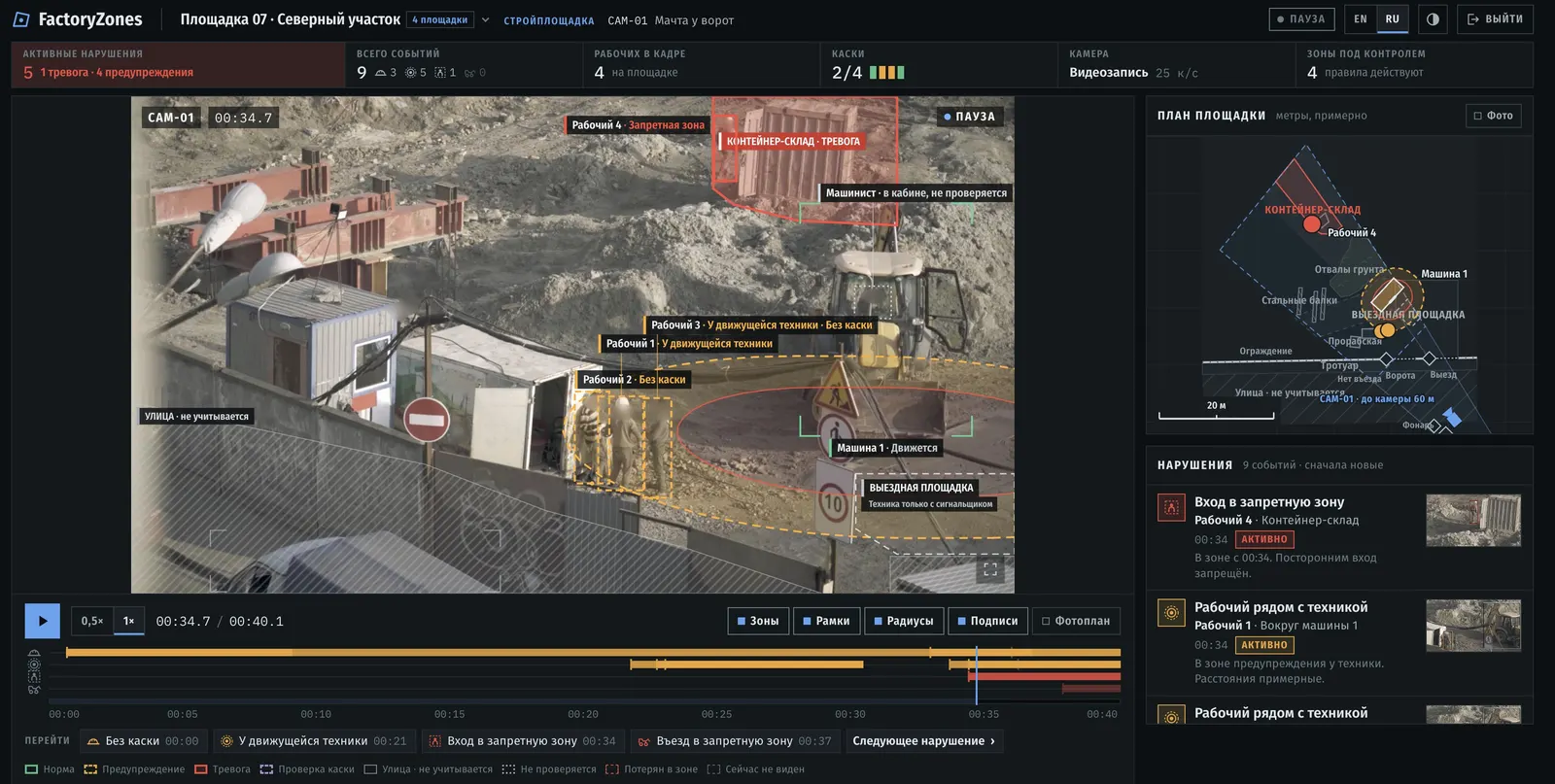Click the blue camera marker on site plan
This screenshot has height=784, width=1555.
[1452, 417]
